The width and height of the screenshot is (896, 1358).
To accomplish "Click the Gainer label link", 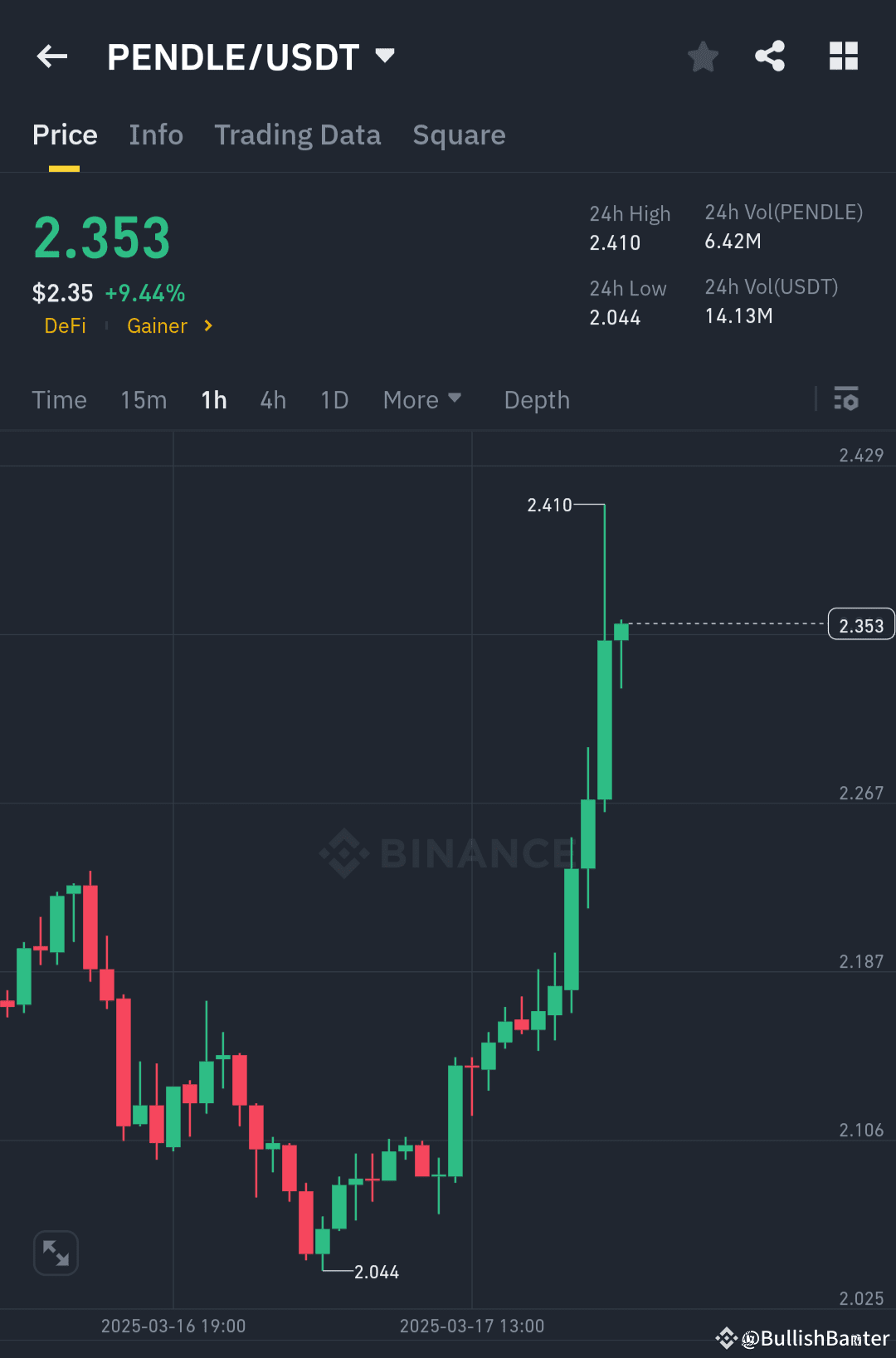I will pos(157,326).
